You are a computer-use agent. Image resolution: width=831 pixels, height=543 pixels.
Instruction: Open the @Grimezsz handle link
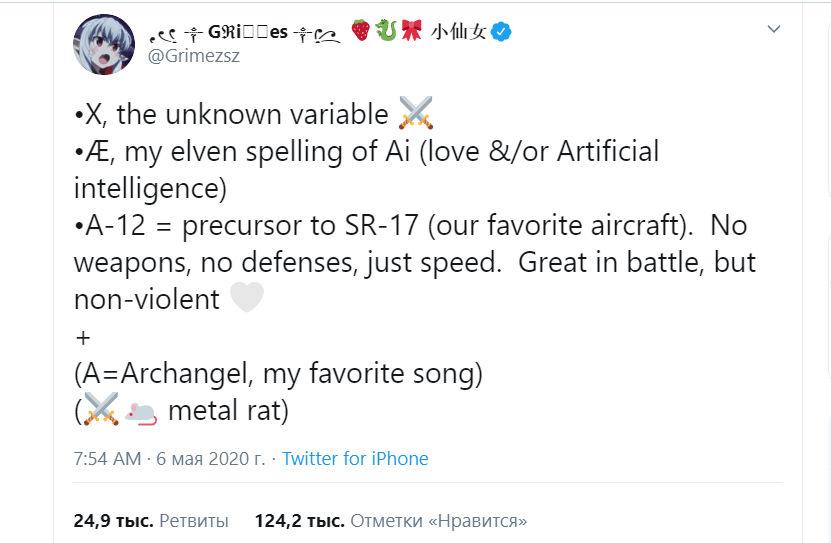coord(193,56)
